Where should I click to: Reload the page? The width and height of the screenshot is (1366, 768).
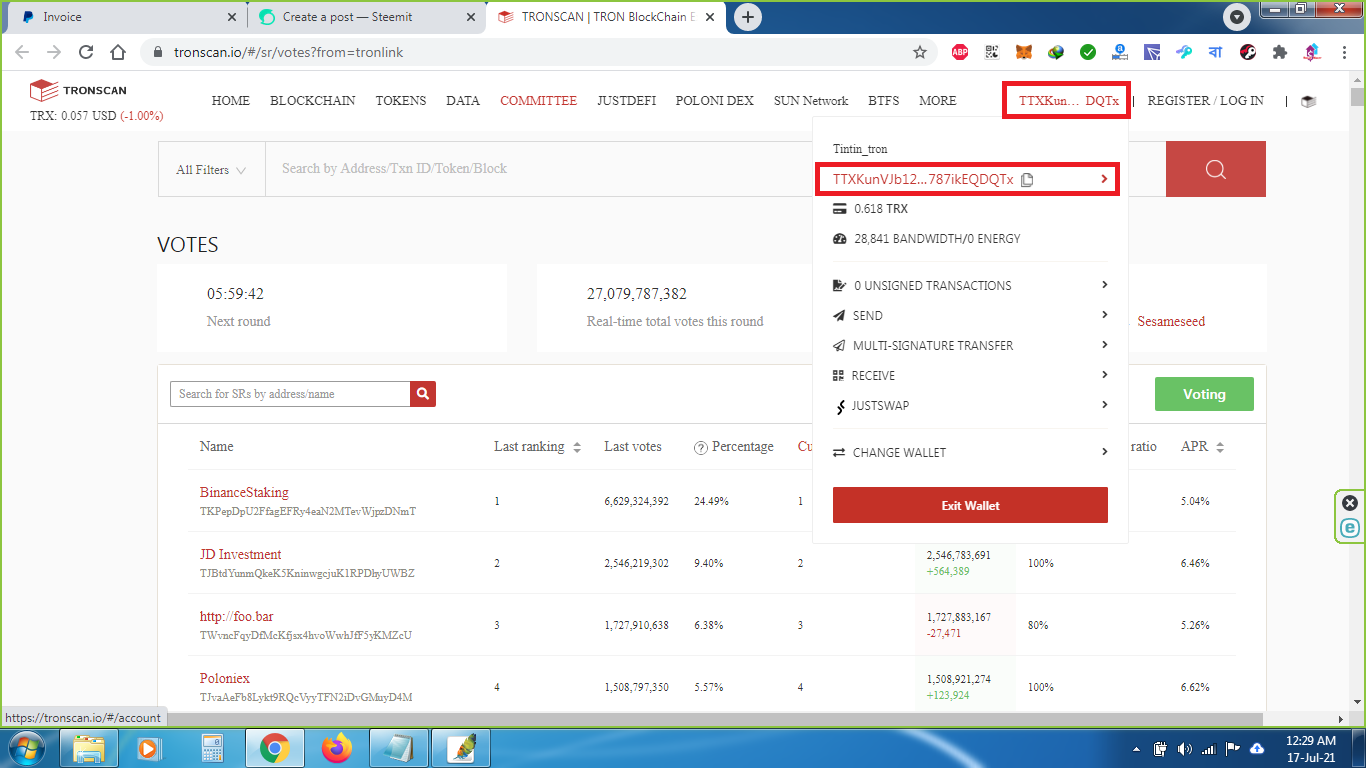click(86, 52)
